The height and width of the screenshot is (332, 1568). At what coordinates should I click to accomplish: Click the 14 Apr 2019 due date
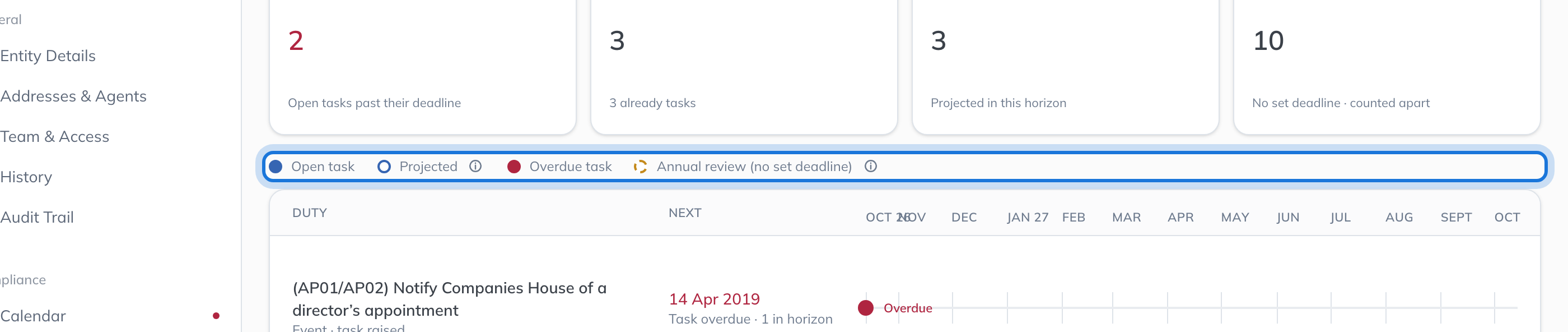[714, 299]
